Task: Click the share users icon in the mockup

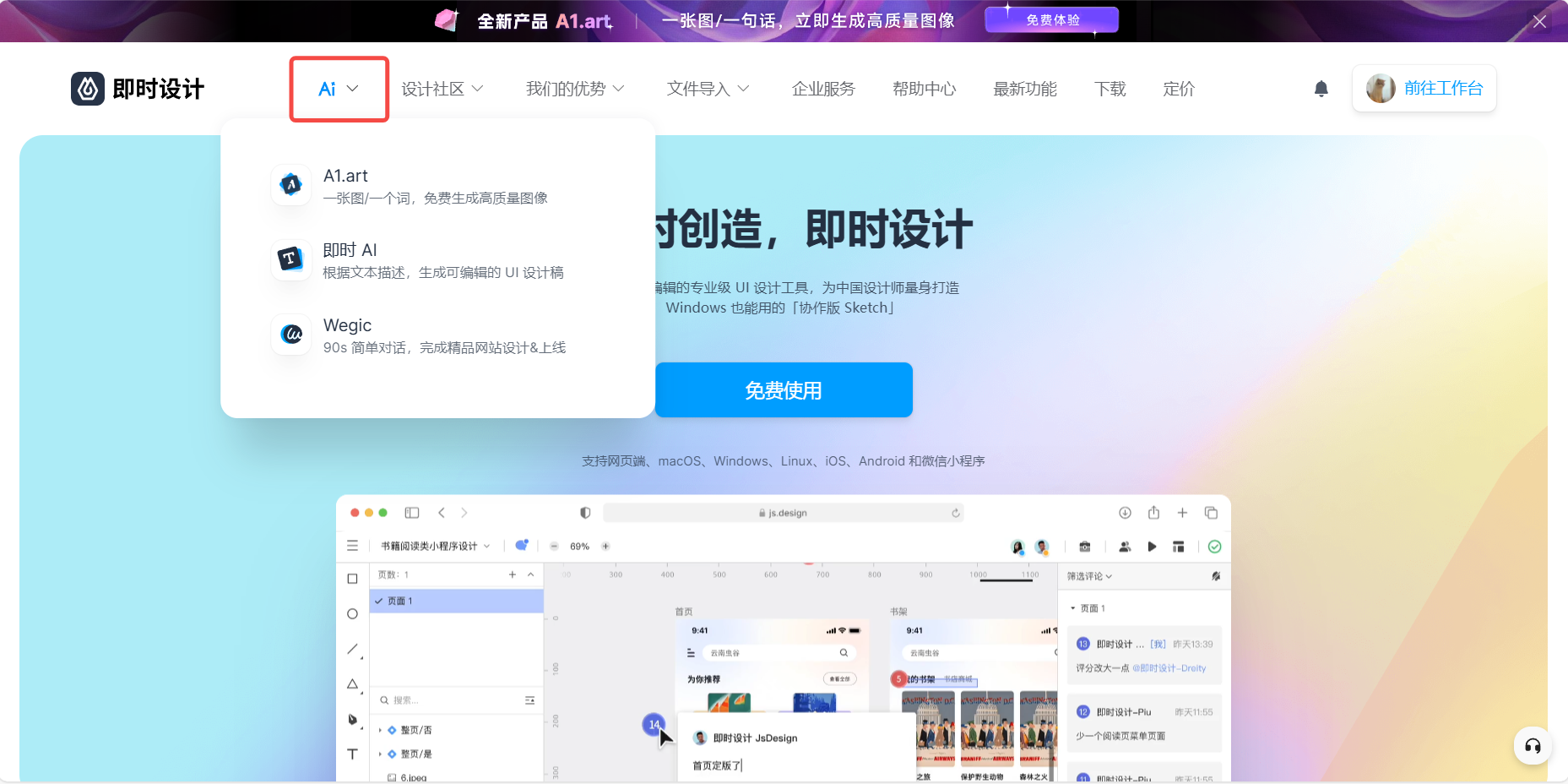Action: (x=1125, y=547)
